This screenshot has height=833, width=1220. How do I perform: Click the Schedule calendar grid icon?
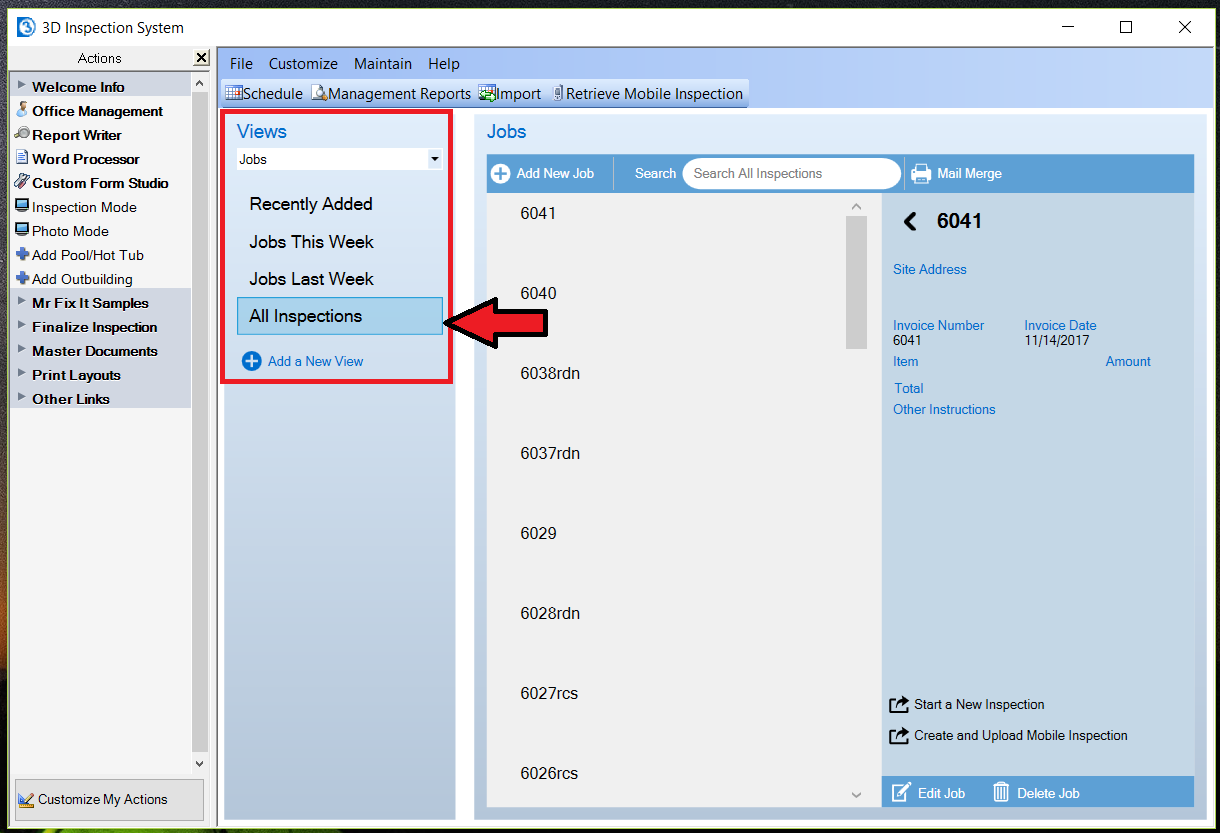(234, 93)
